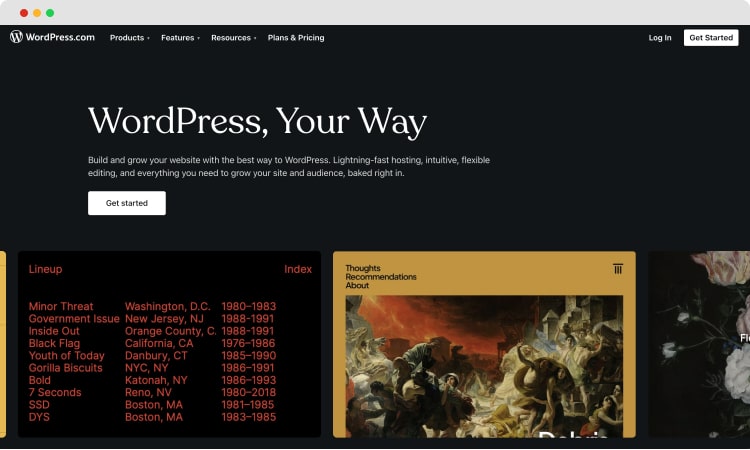The image size is (750, 450).
Task: Click Thoughts in the yellow card
Action: pyautogui.click(x=363, y=268)
